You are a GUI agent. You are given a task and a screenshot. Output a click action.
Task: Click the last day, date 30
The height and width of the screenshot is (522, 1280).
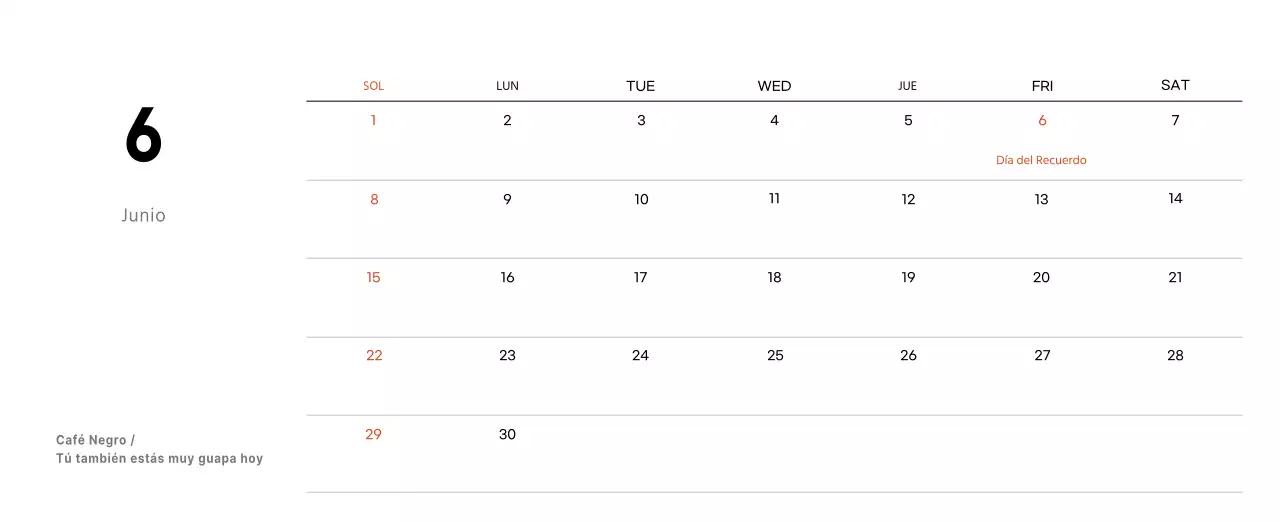[507, 434]
